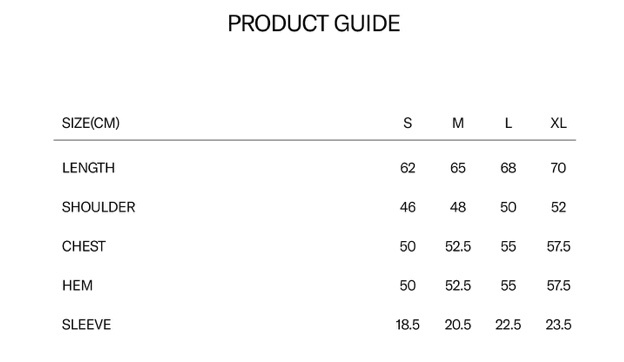
Task: Click shoulder value 48 for M
Action: 458,207
